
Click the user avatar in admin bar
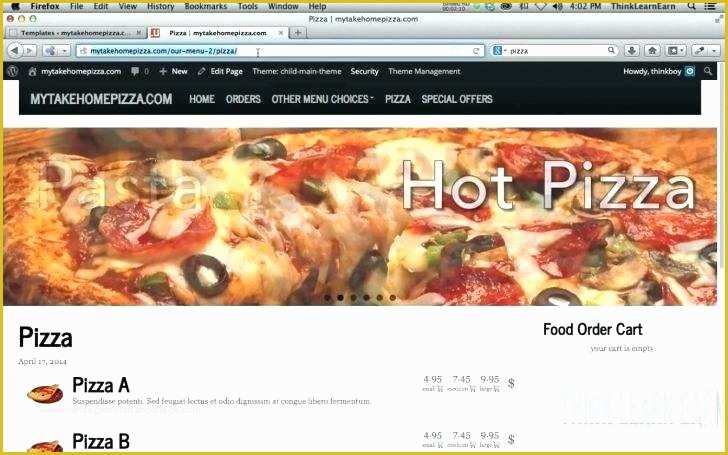click(x=690, y=72)
